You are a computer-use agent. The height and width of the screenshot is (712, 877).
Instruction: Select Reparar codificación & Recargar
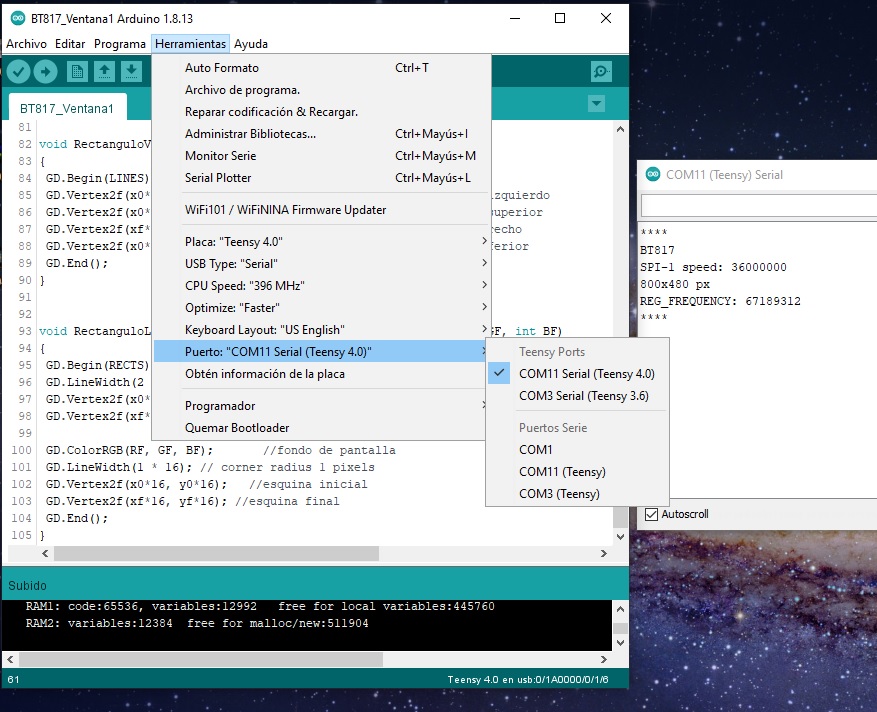pos(322,111)
